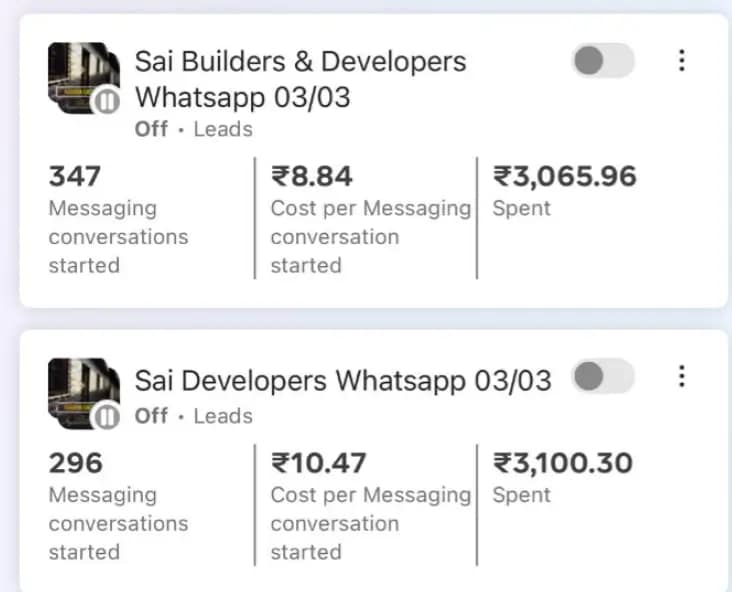The width and height of the screenshot is (732, 592).
Task: Click the ₹8.84 cost per conversation metric
Action: pyautogui.click(x=312, y=177)
